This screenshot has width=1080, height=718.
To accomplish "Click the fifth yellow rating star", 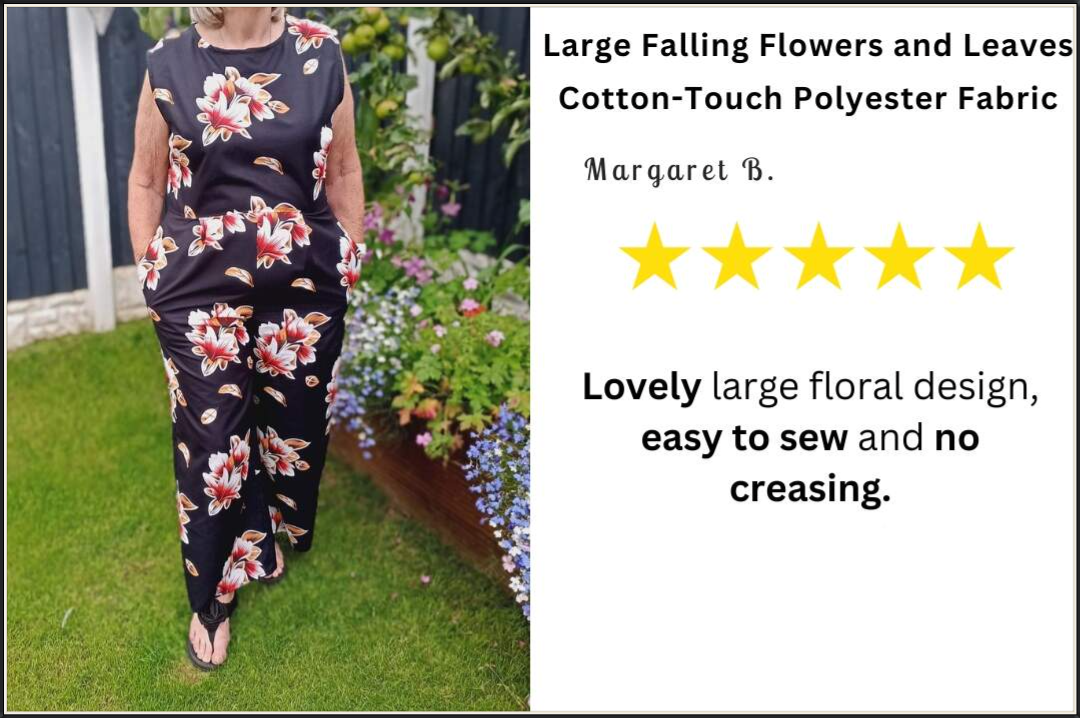I will (979, 256).
